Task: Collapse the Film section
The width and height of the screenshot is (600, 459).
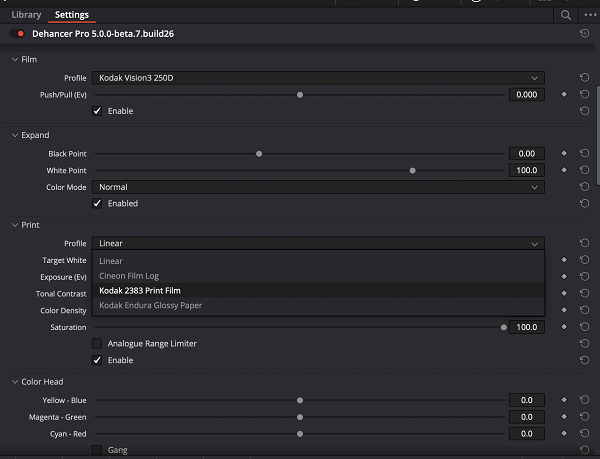Action: point(15,59)
